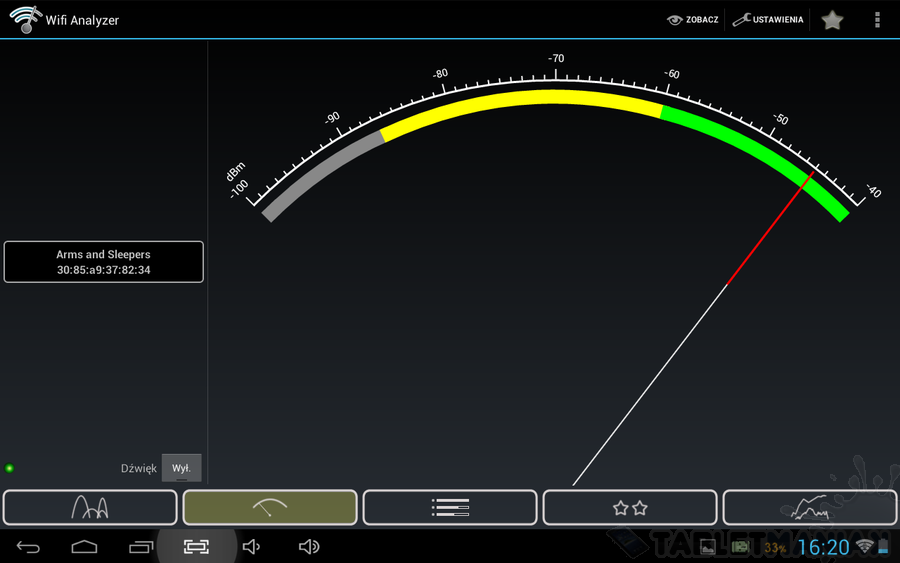Open the overflow menu with three dots

877,20
